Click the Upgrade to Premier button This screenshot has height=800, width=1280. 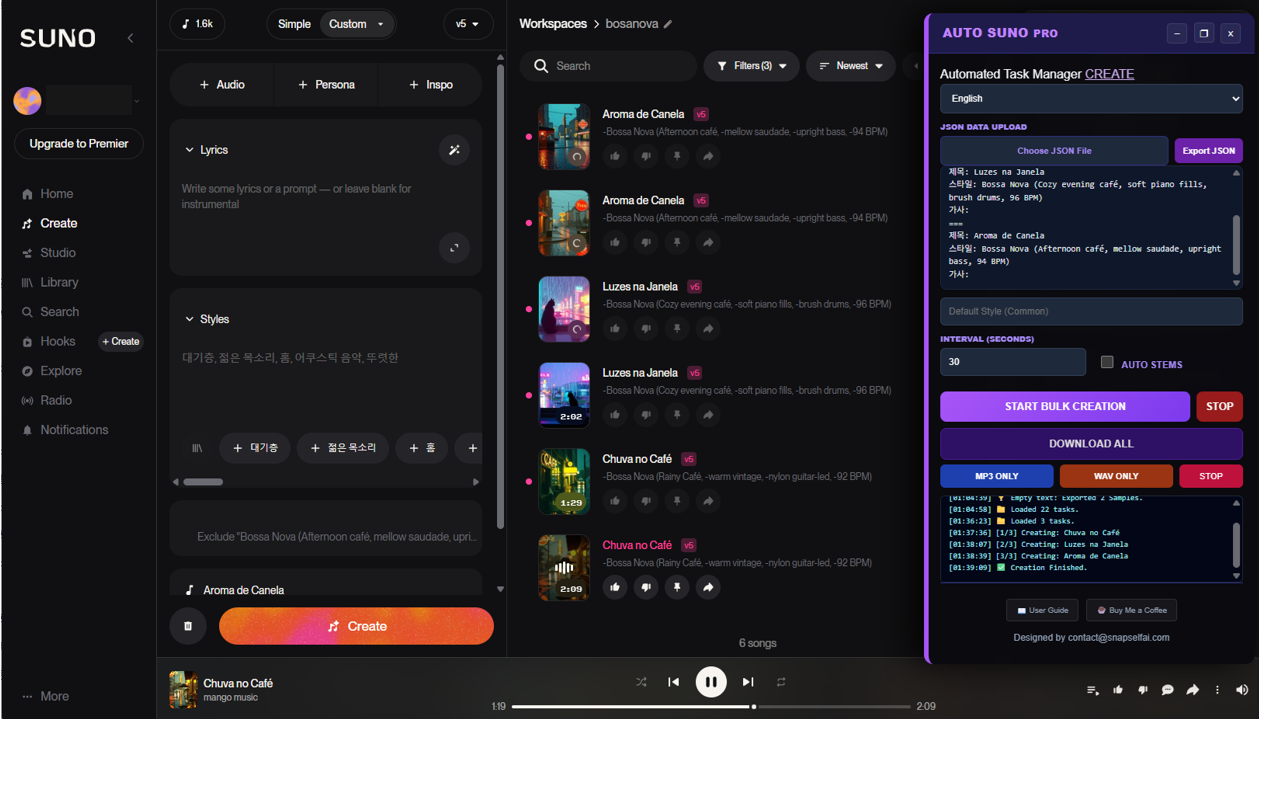point(79,144)
